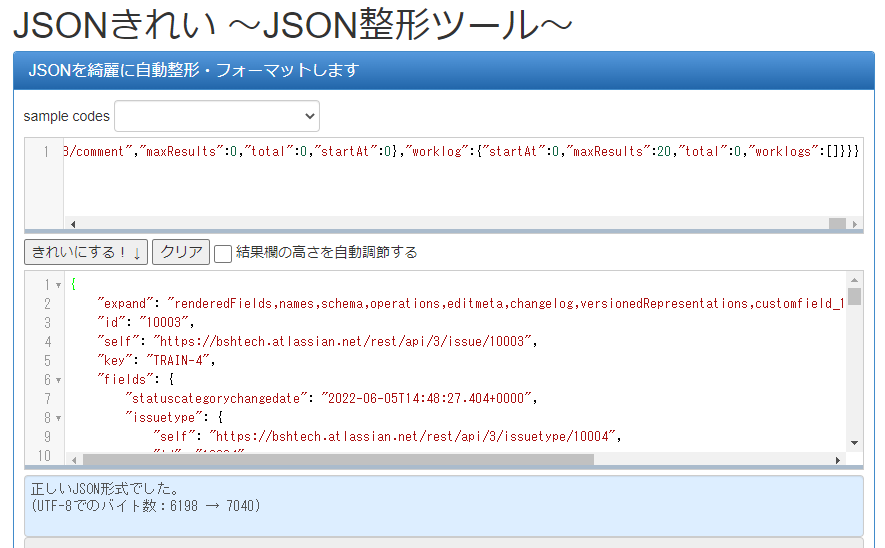The image size is (885, 548).
Task: Click the result pane's left scroll arrow
Action: pos(73,460)
